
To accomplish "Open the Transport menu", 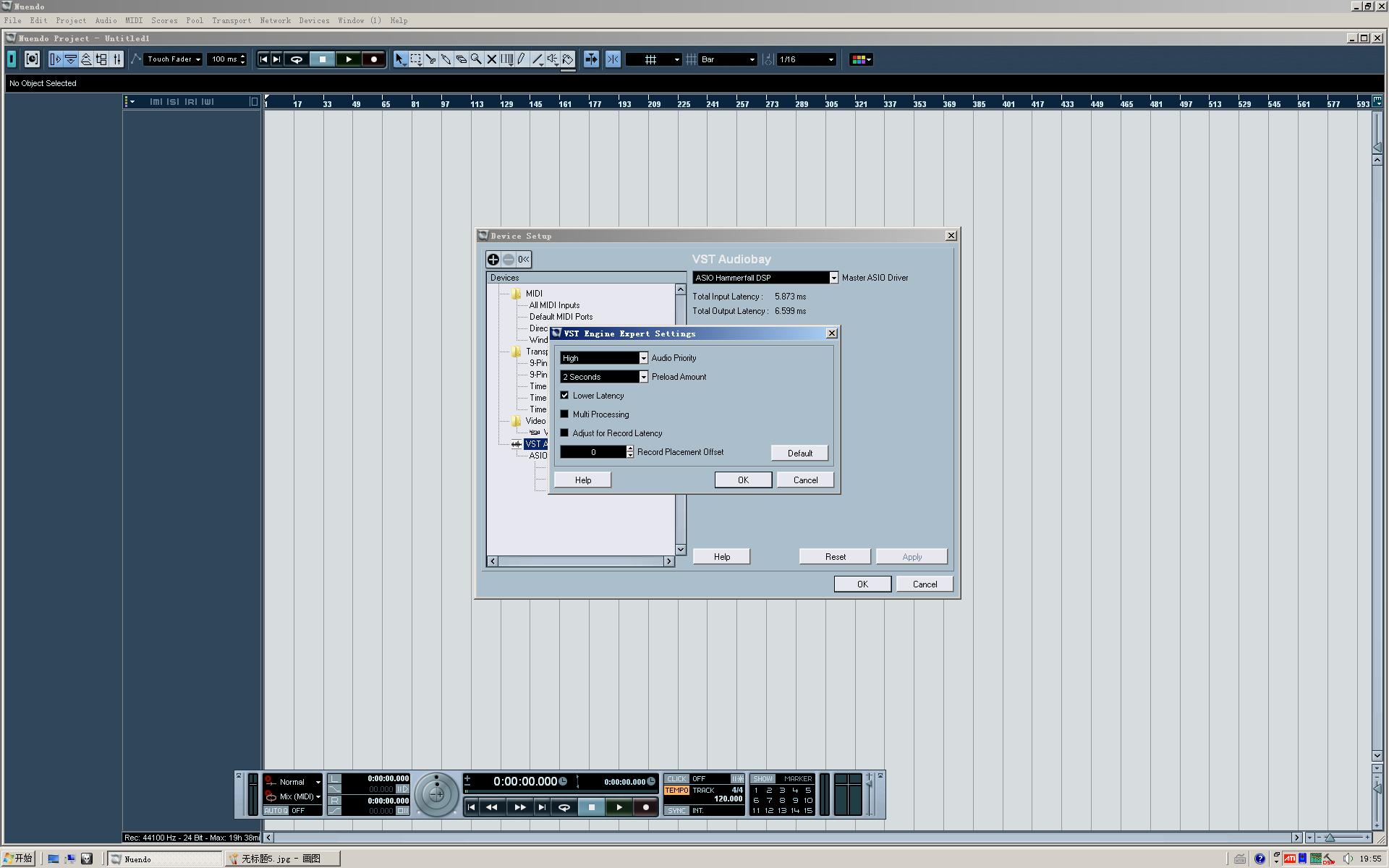I will point(231,20).
